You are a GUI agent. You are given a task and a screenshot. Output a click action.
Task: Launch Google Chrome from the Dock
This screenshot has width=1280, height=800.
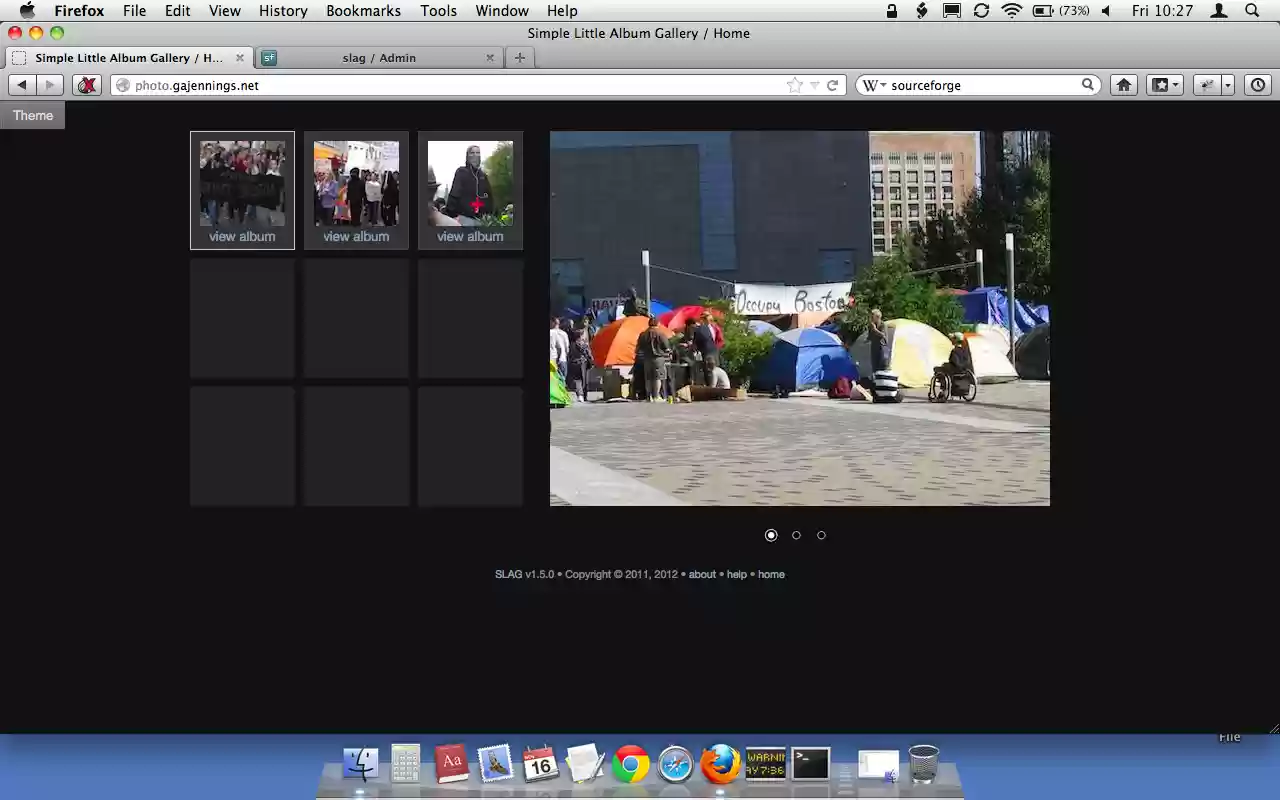point(630,765)
